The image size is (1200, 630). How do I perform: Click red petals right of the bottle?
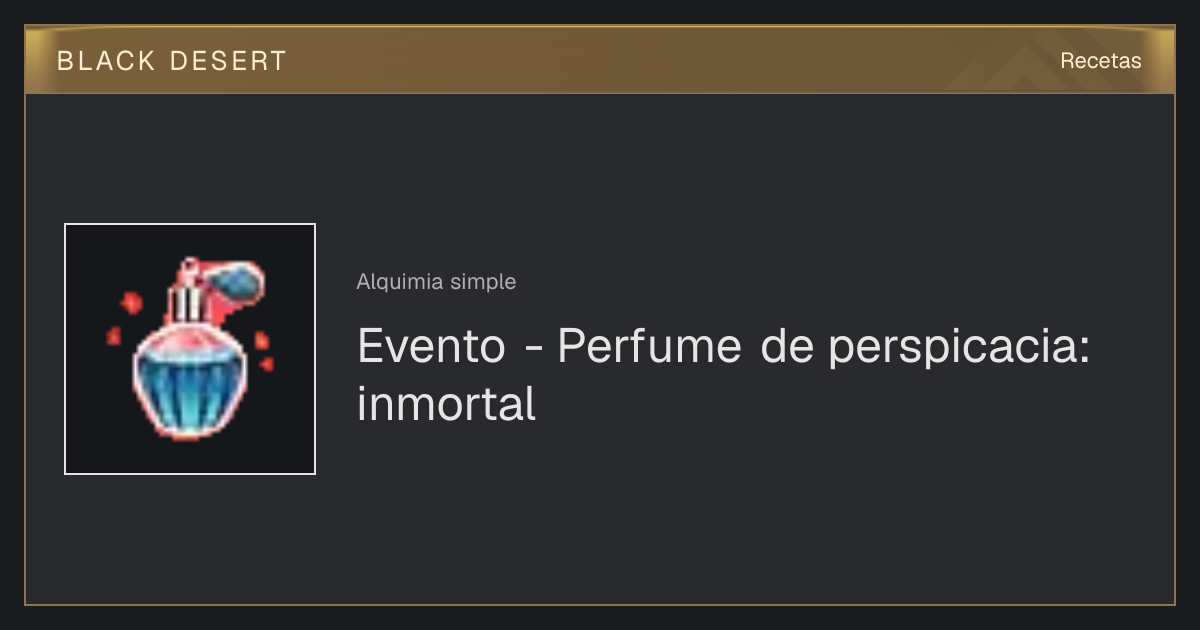pos(264,350)
